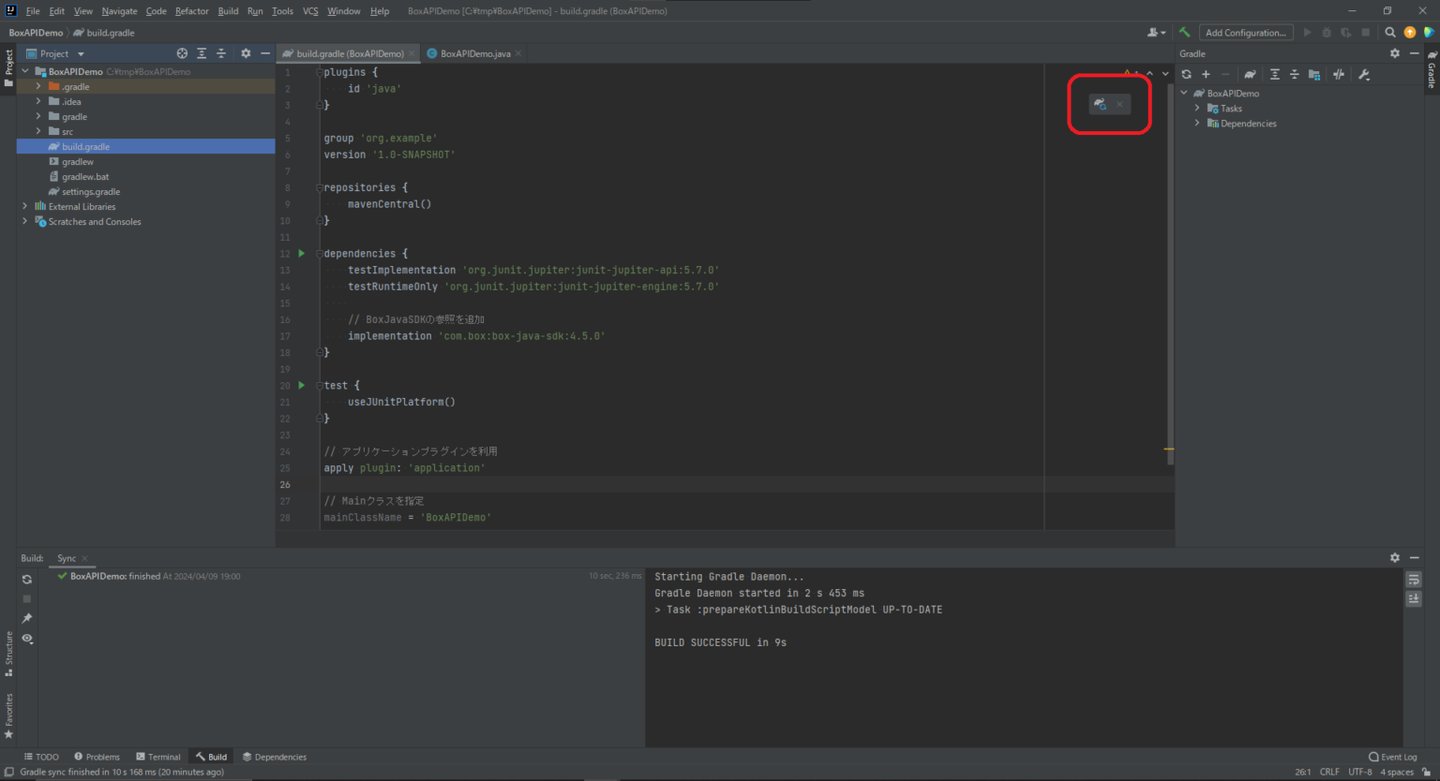Screen dimensions: 1440x781
Task: Click the Add Configuration button
Action: coord(1245,33)
